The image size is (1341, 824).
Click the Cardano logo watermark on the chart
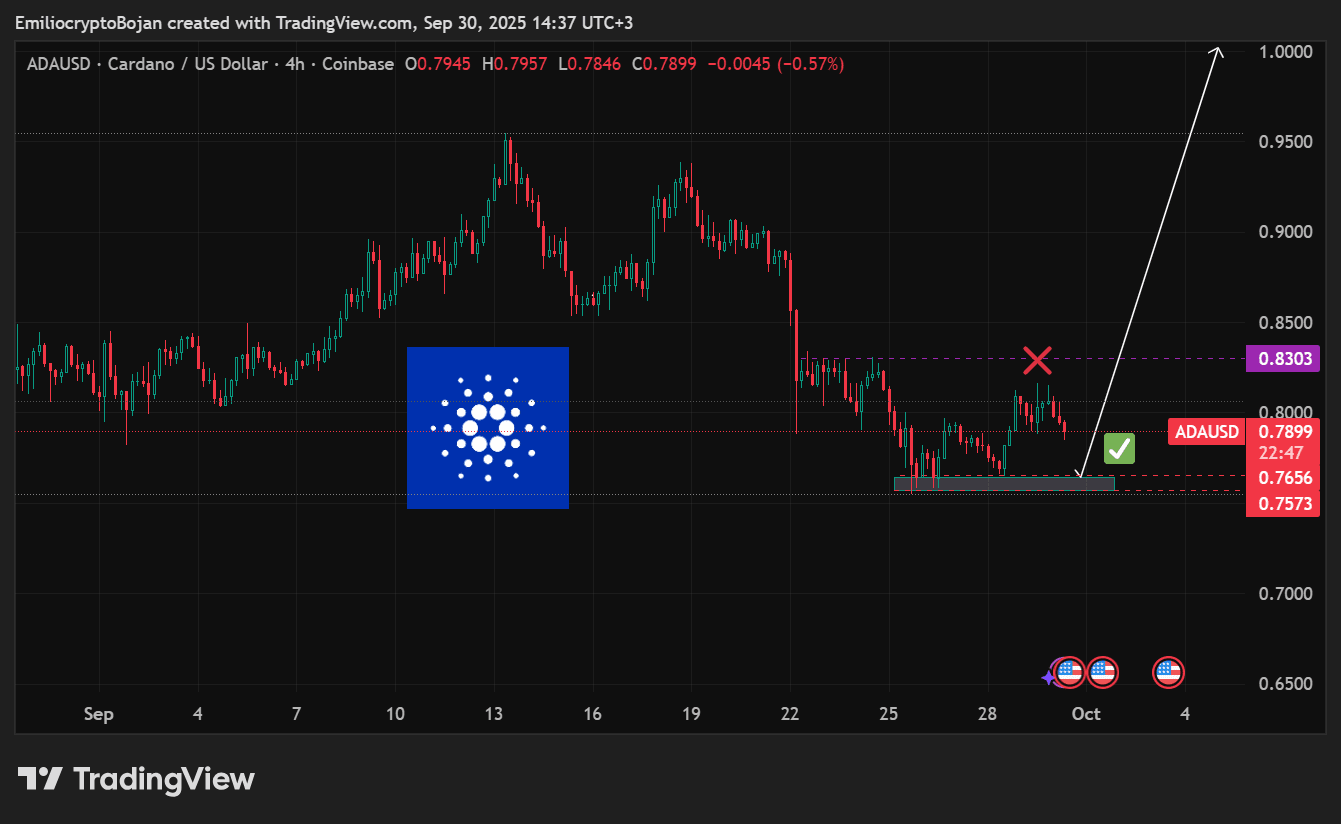point(488,428)
